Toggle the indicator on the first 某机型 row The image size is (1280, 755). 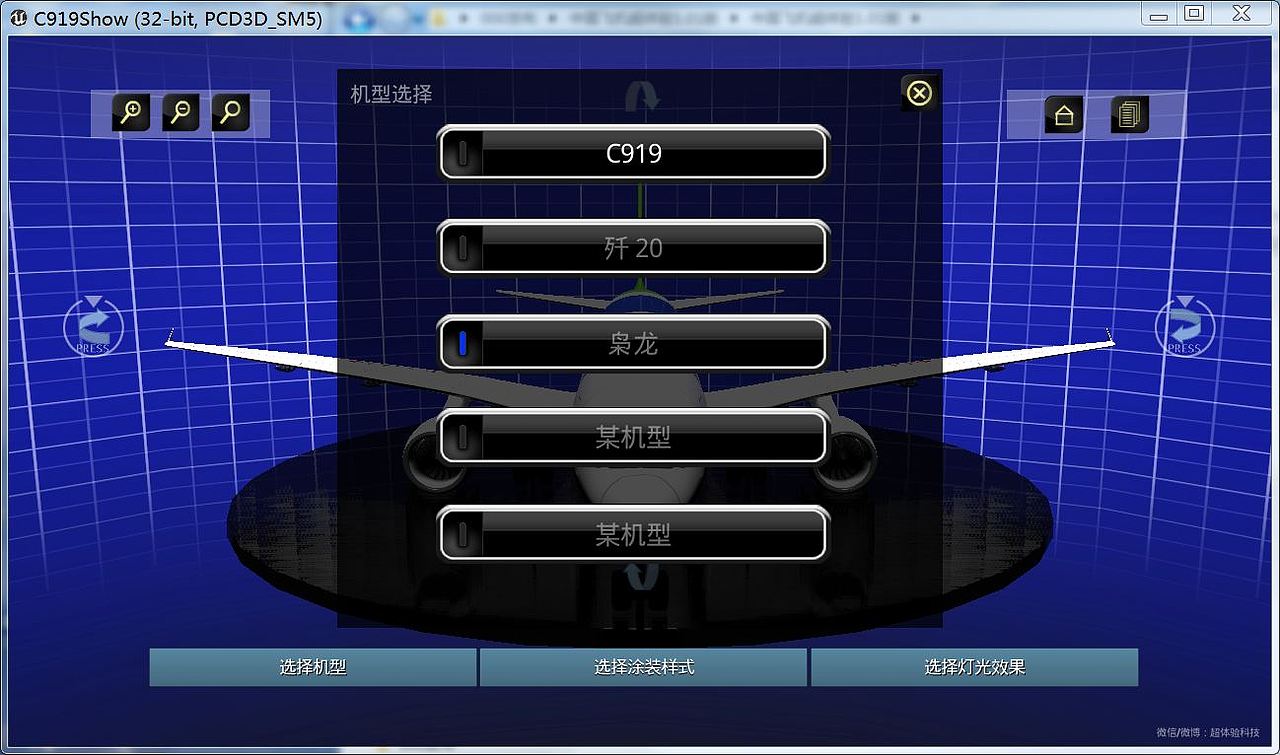point(462,437)
